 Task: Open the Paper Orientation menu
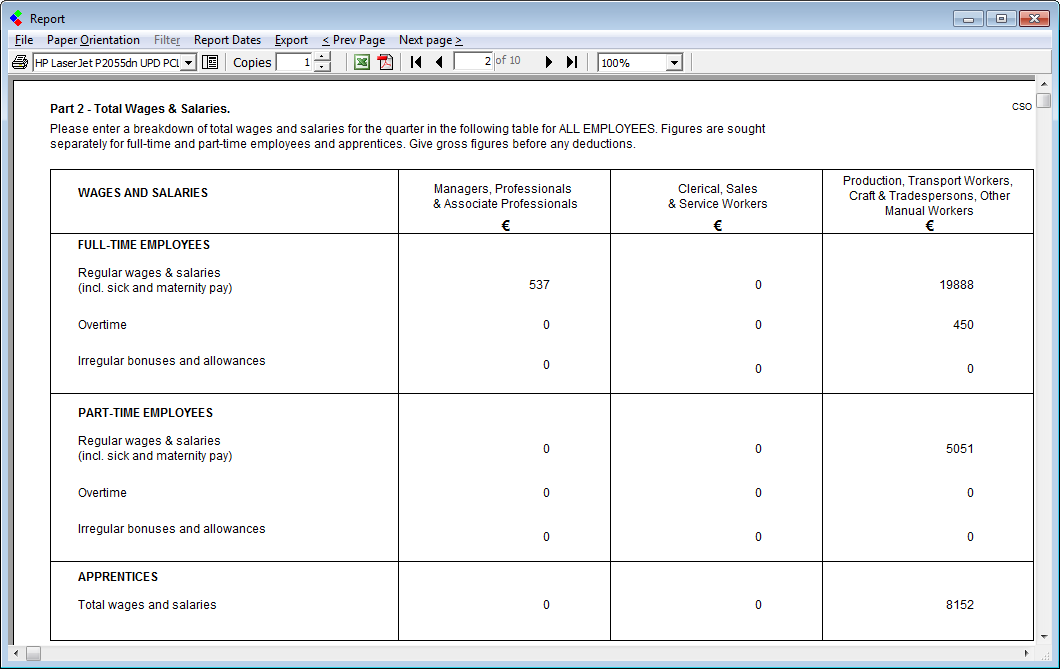tap(93, 40)
